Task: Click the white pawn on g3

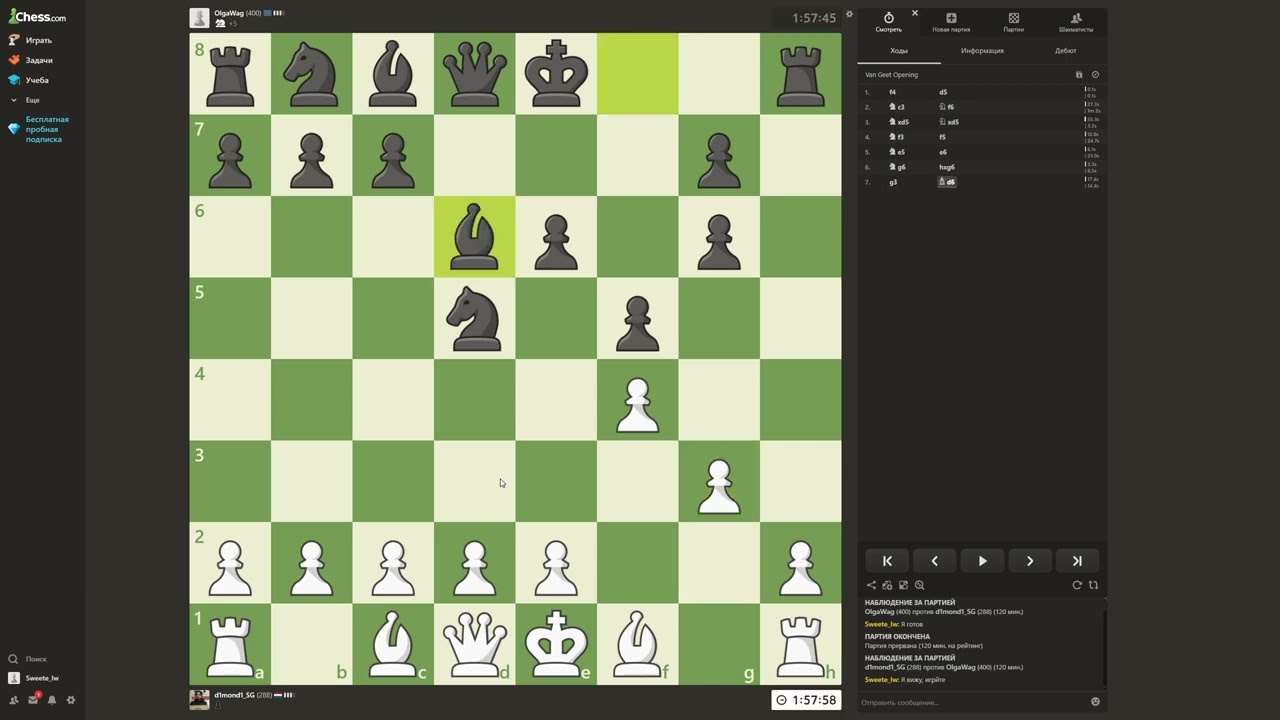Action: point(719,481)
